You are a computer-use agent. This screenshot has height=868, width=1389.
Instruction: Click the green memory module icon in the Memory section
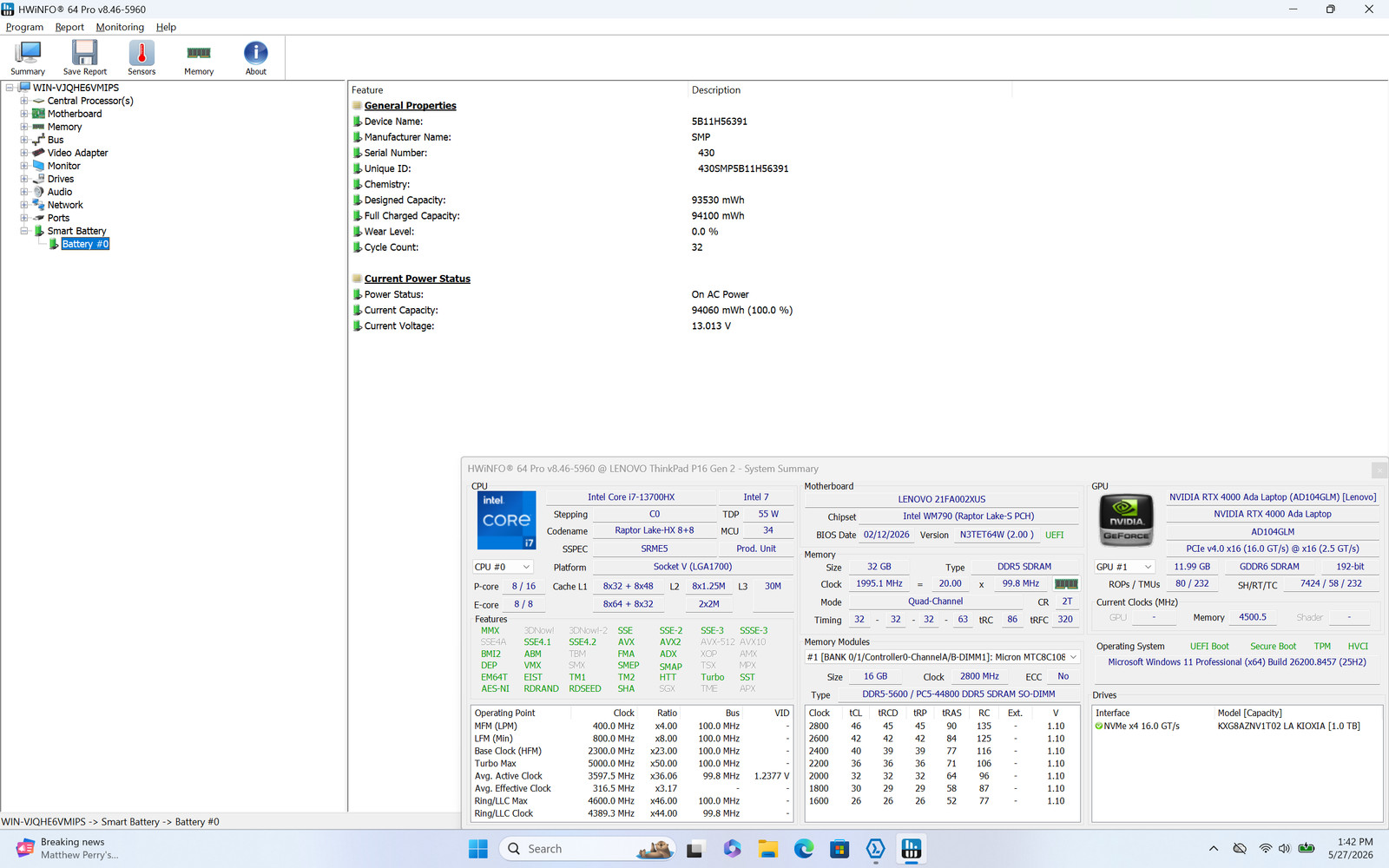click(x=1066, y=584)
